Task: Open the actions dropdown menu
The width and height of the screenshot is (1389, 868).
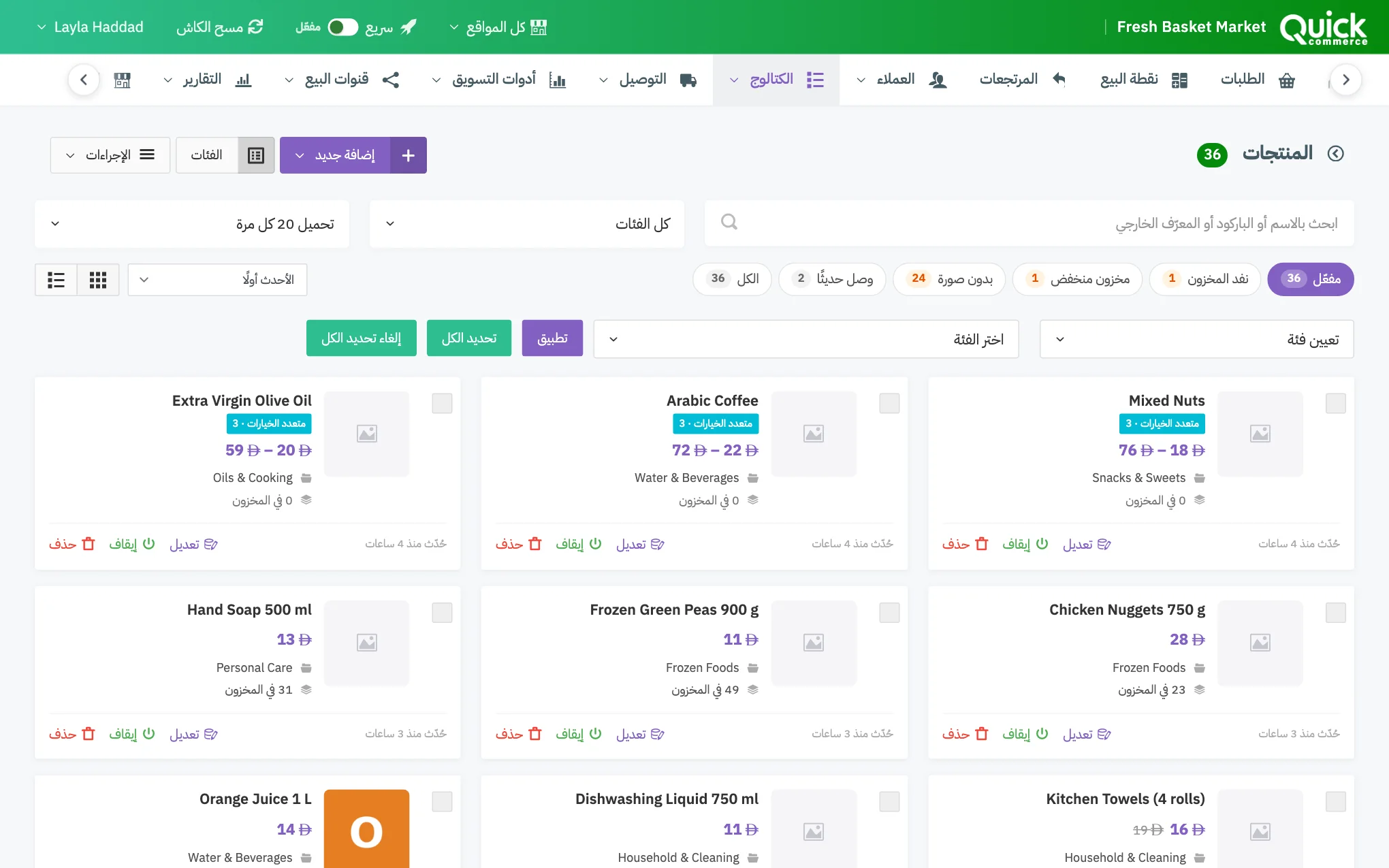Action: click(x=110, y=155)
